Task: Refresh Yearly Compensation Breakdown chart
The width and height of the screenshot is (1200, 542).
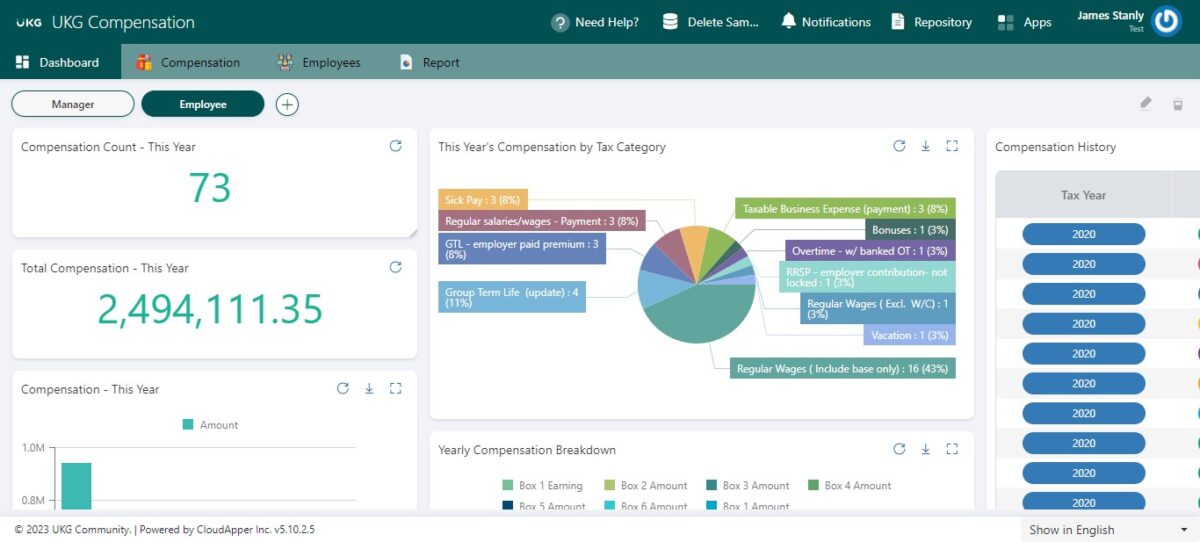Action: click(x=899, y=449)
